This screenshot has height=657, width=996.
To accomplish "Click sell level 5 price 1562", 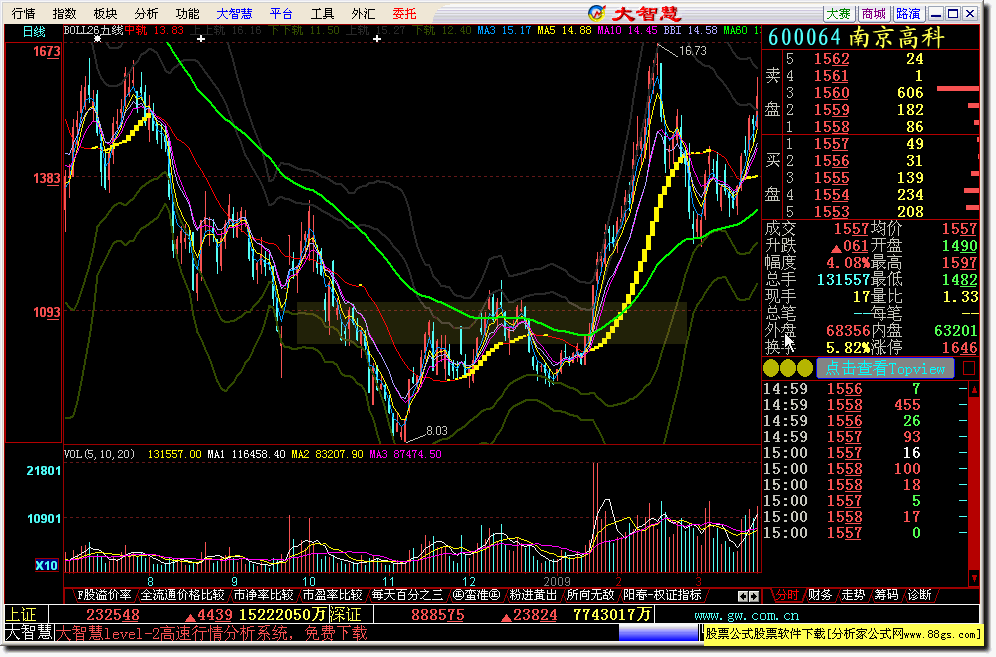I will click(831, 59).
